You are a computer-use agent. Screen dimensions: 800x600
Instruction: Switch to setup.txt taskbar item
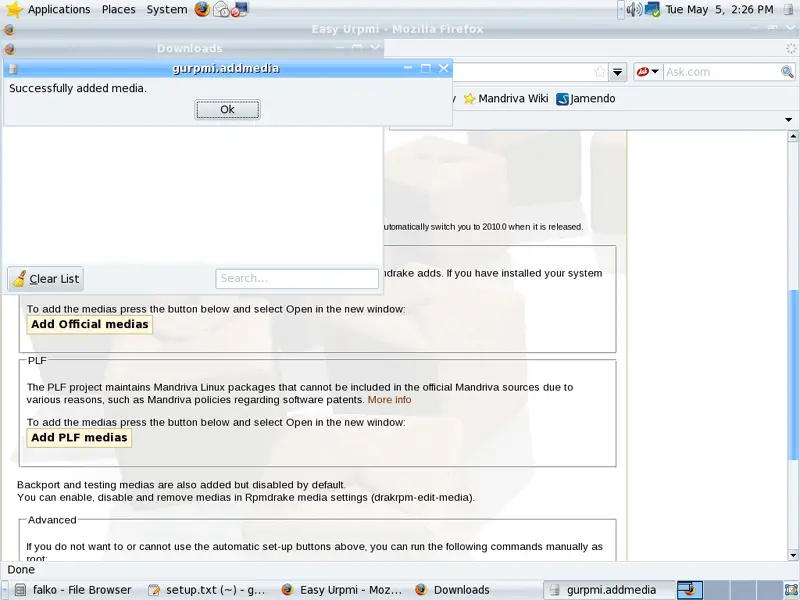tap(207, 590)
